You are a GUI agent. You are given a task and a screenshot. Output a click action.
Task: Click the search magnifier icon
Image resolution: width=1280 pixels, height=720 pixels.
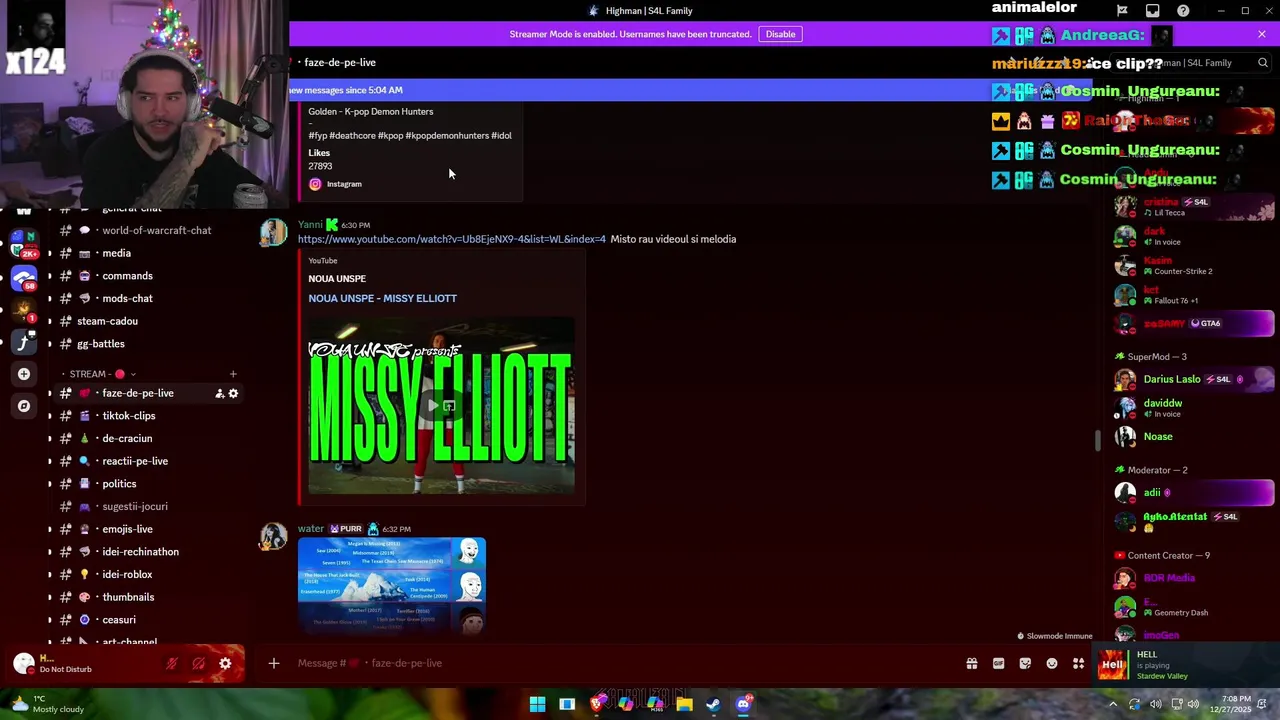click(1262, 63)
